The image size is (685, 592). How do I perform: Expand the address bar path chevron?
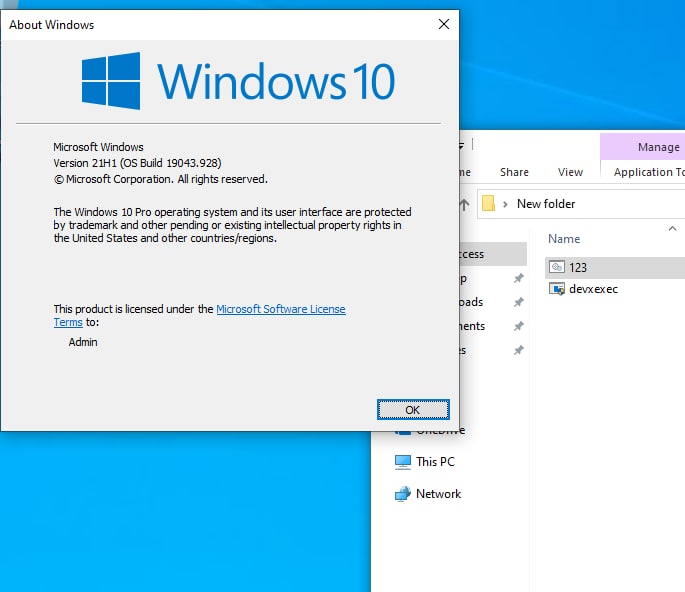pos(505,204)
